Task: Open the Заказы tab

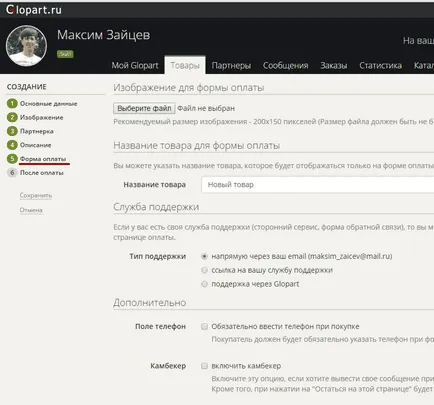Action: point(334,65)
